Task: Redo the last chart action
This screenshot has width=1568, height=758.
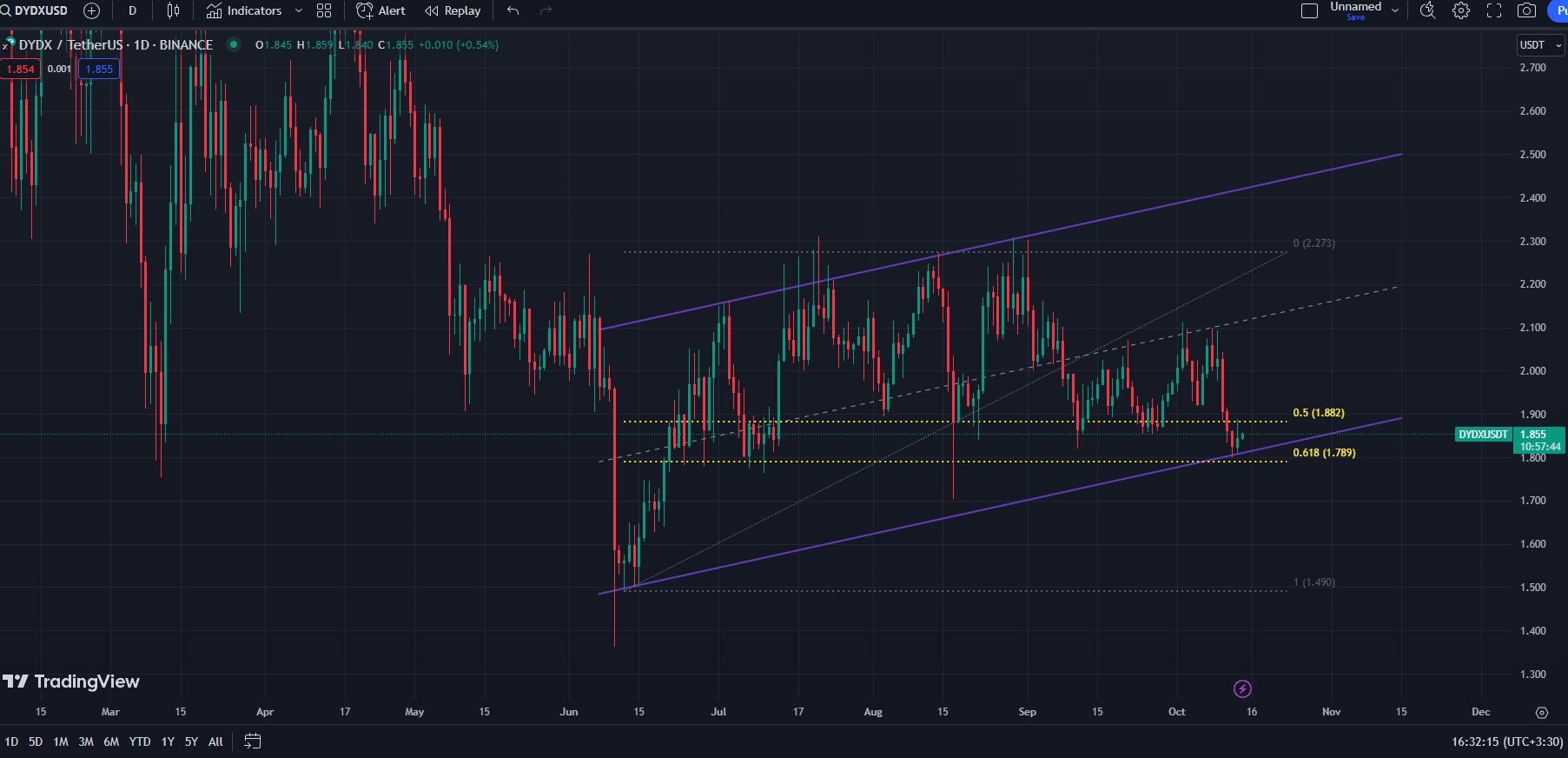Action: tap(546, 10)
